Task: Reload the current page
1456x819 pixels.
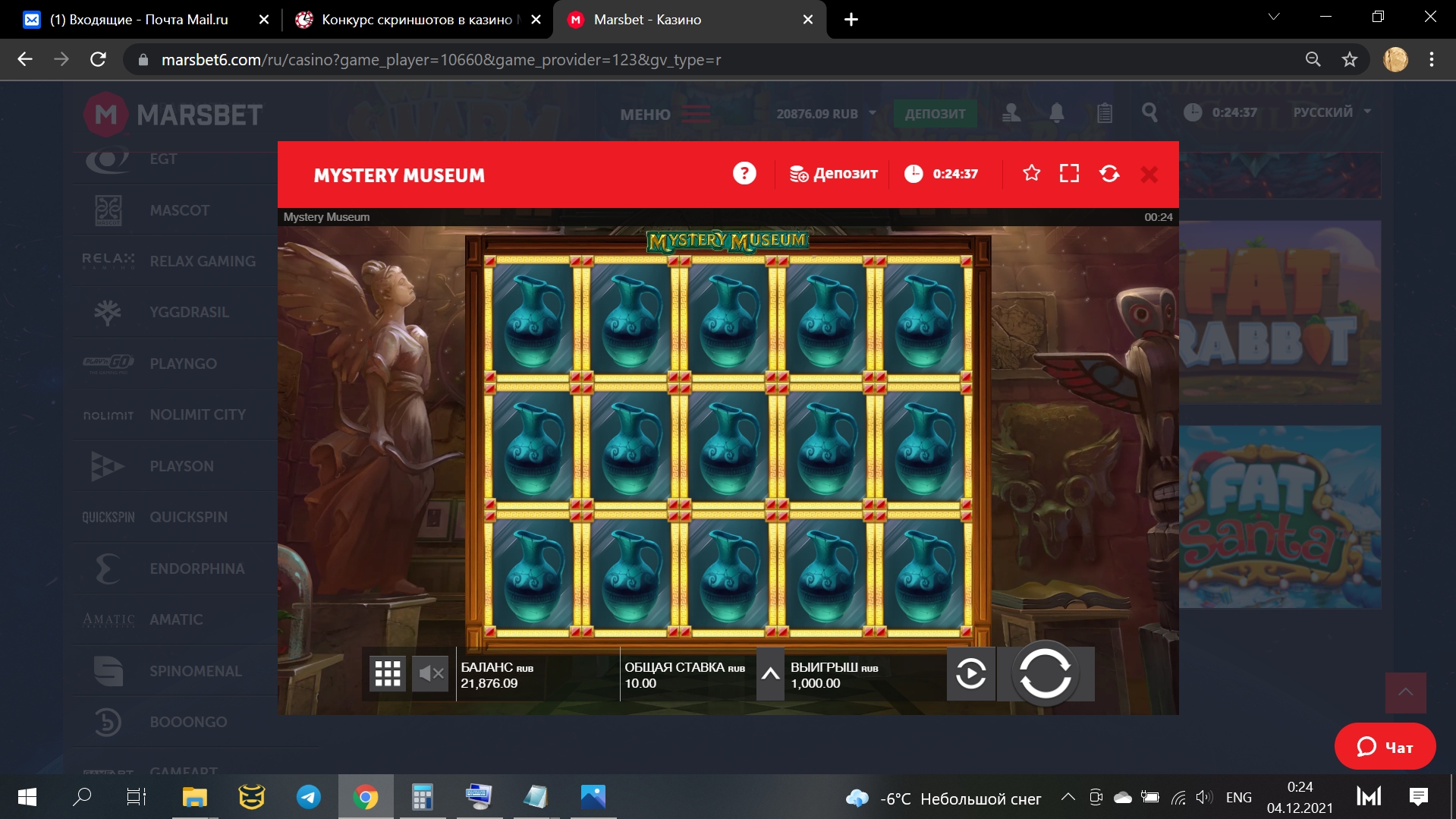Action: click(x=98, y=59)
